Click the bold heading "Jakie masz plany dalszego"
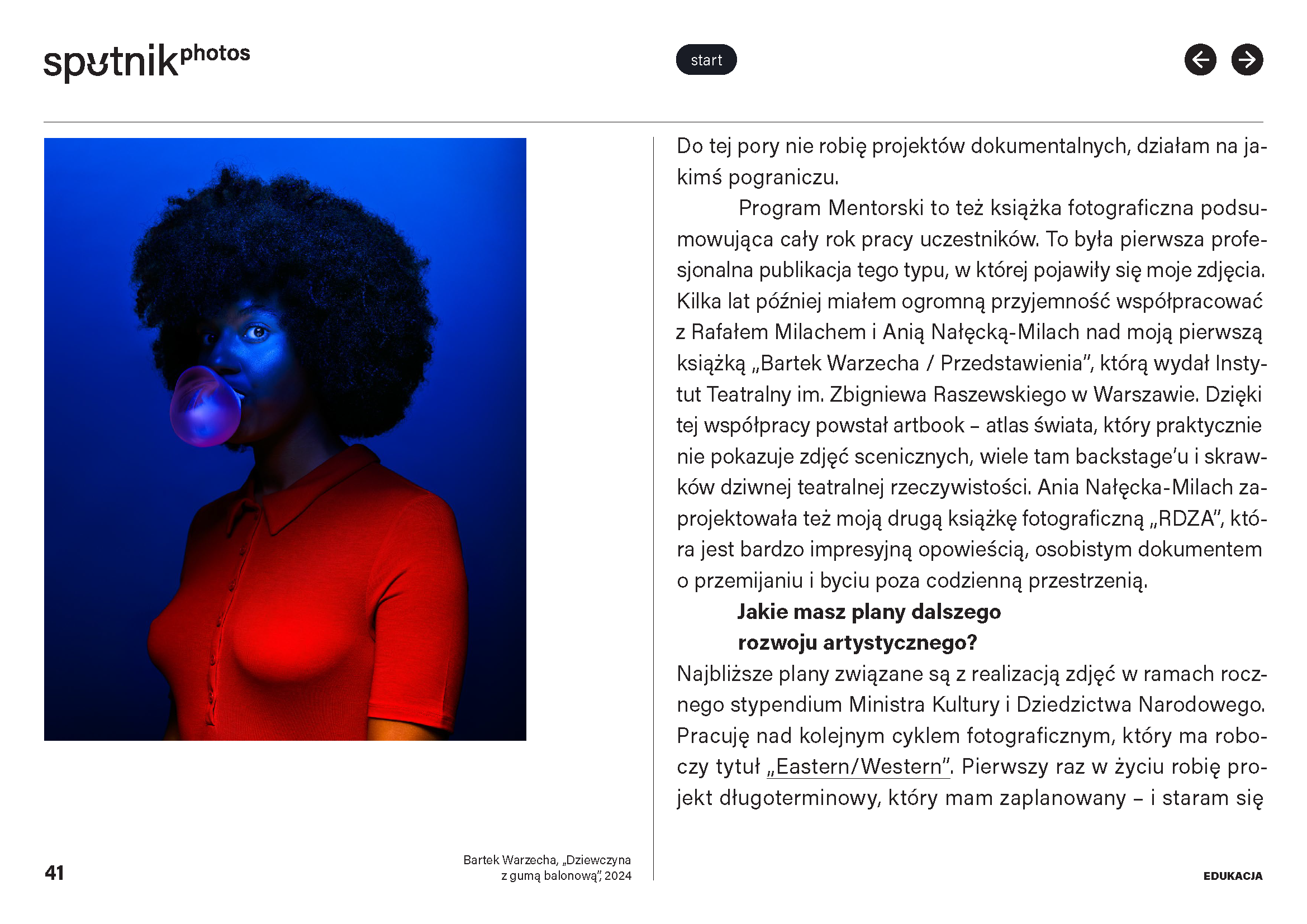 click(869, 612)
